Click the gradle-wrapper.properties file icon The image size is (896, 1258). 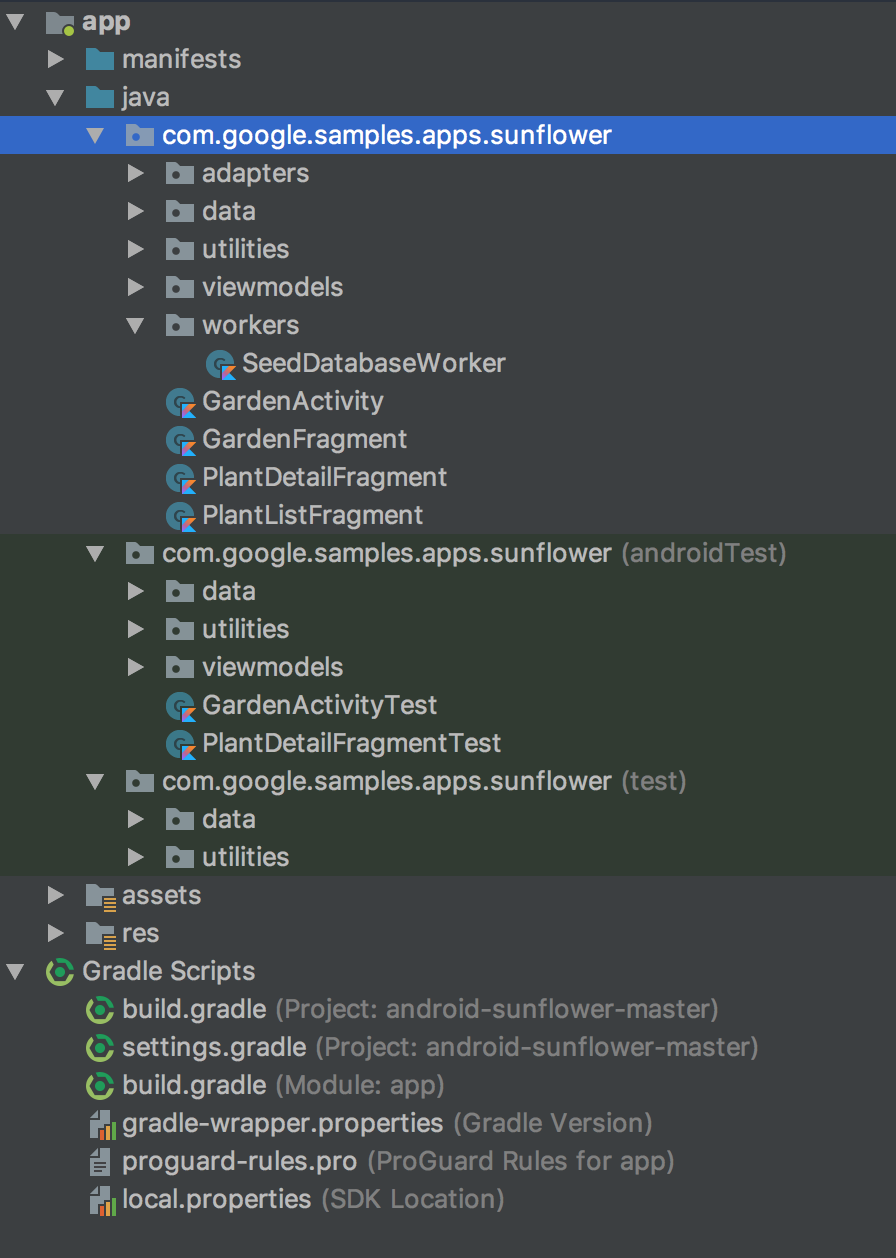pos(101,1123)
